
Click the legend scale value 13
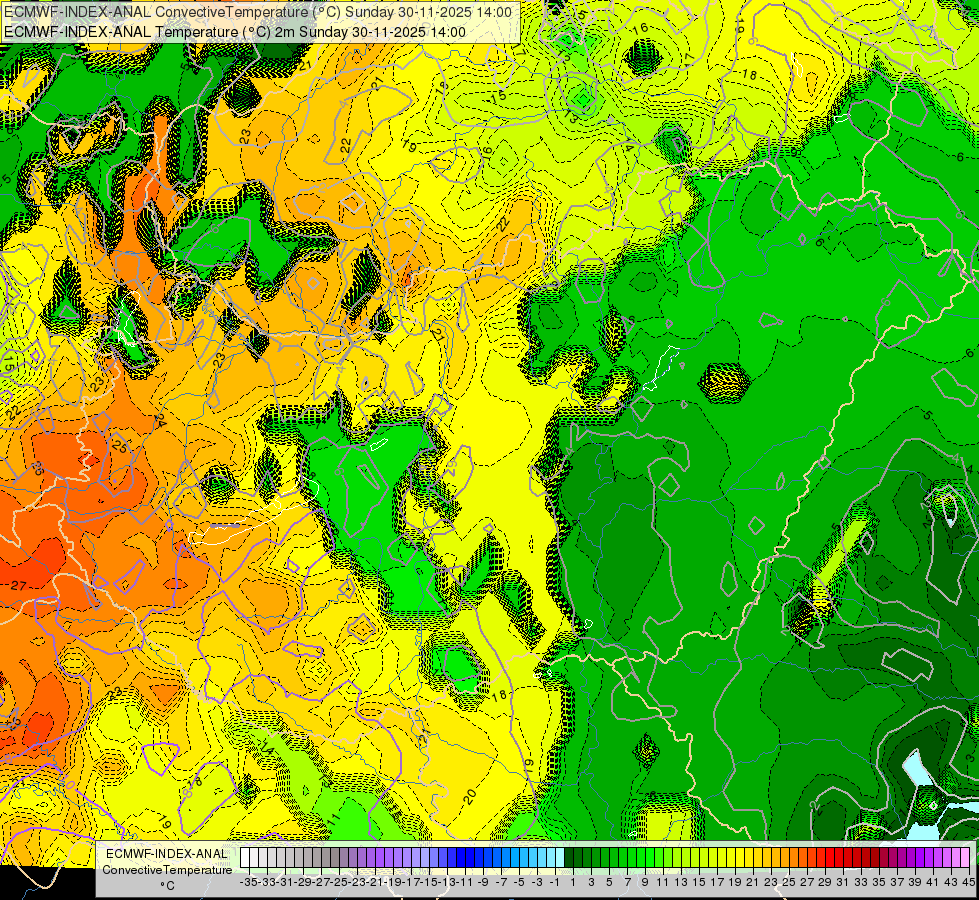click(x=681, y=882)
